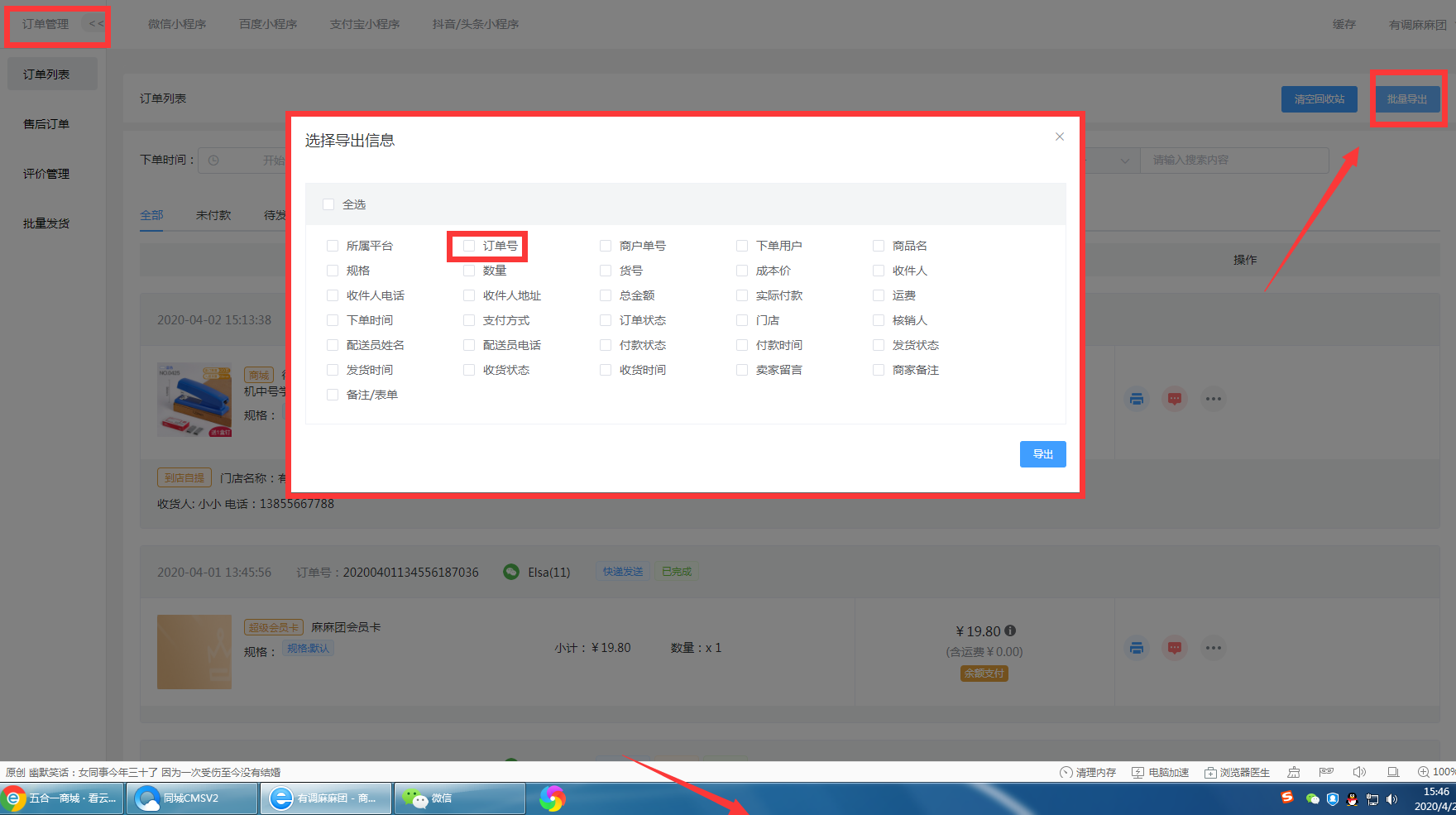Check the 收货状态 option
Screen dimensions: 1456x815
[469, 370]
